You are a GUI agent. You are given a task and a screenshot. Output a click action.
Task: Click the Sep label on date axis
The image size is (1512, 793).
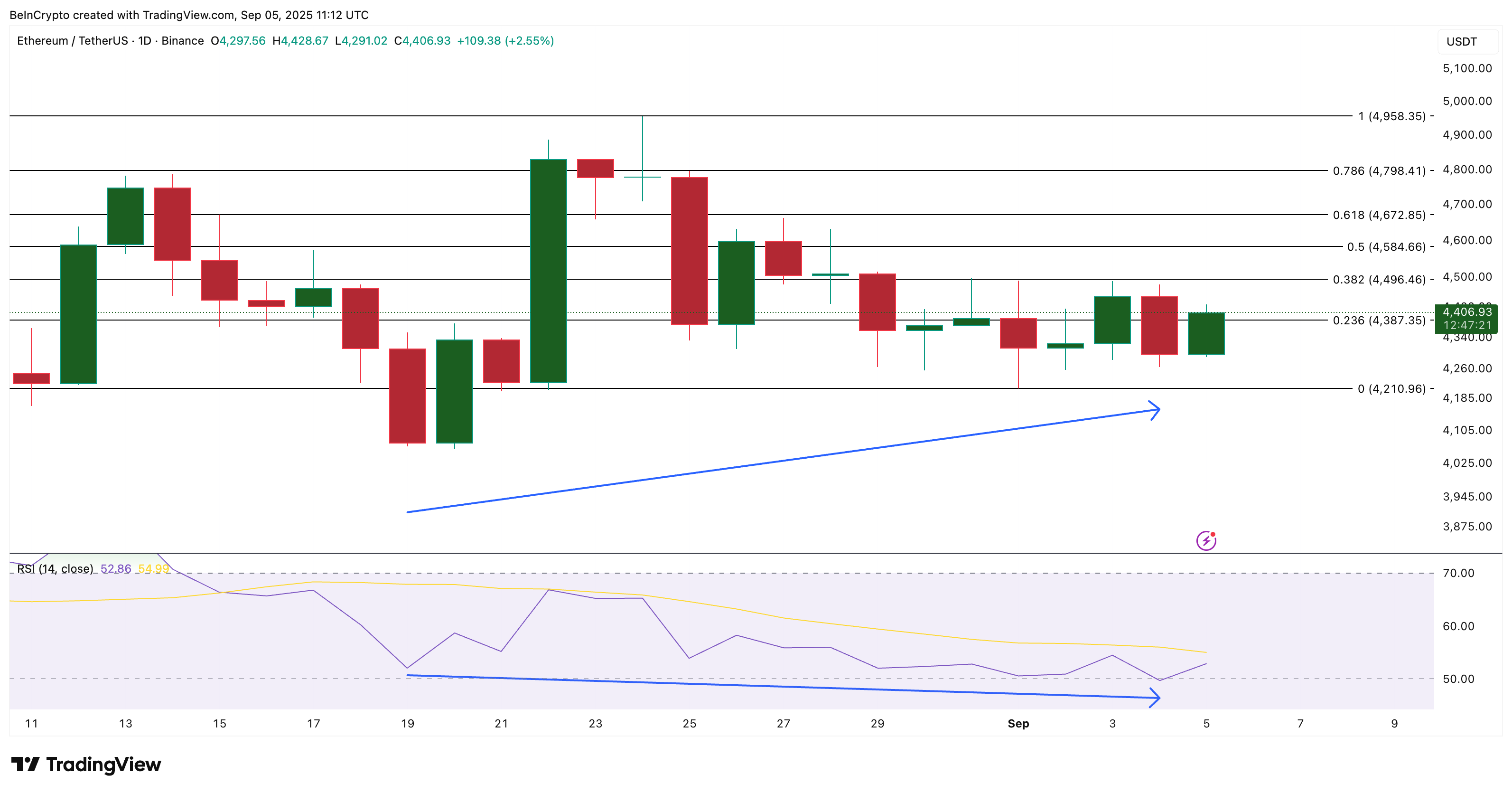(x=1018, y=723)
